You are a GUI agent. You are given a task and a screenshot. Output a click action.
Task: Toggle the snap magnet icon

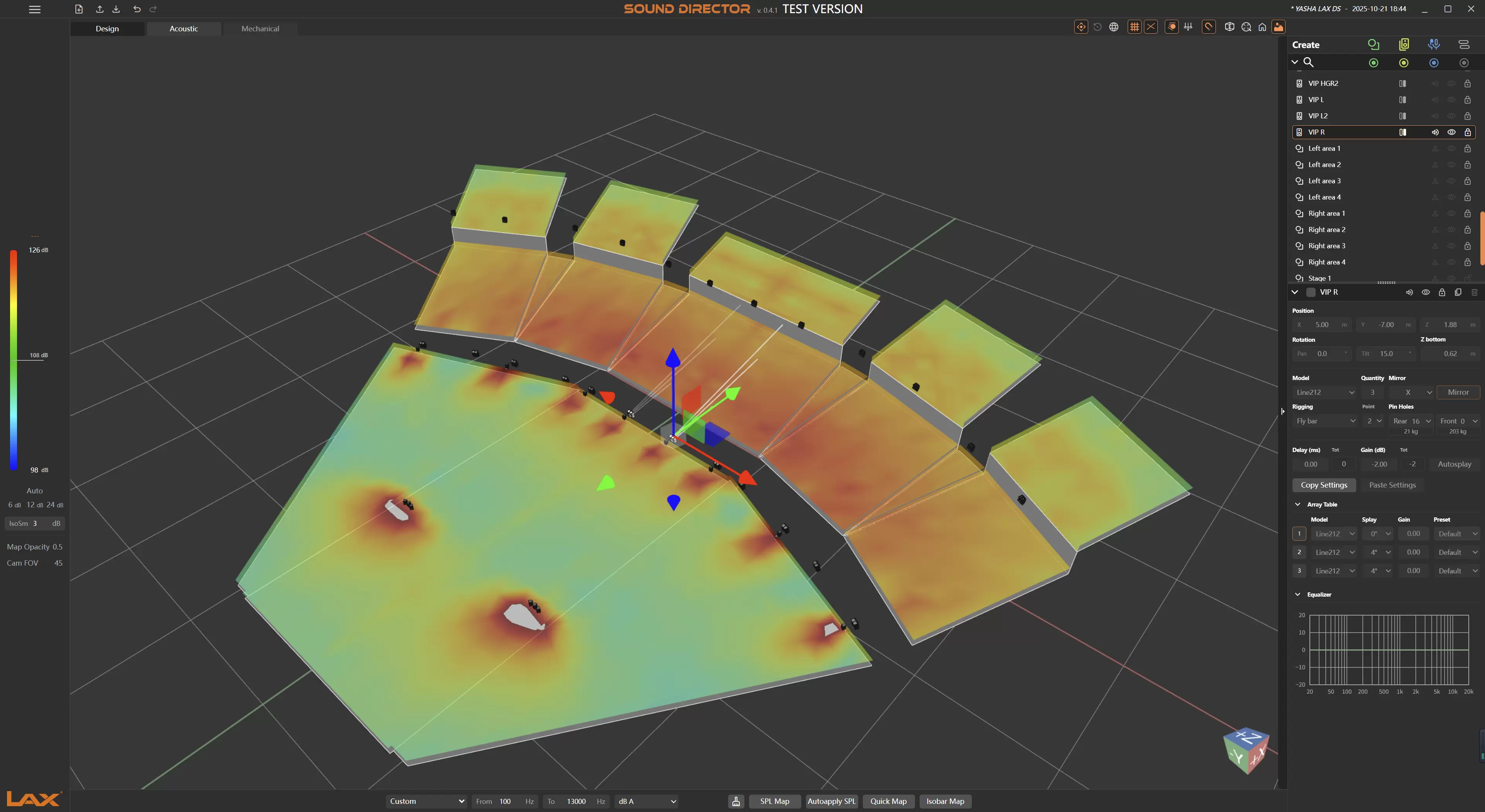[x=1209, y=27]
